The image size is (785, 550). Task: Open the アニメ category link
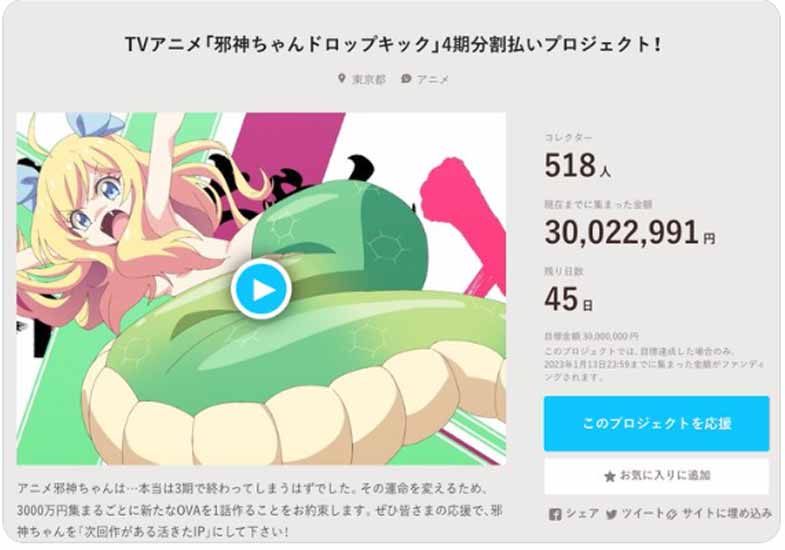(x=433, y=79)
